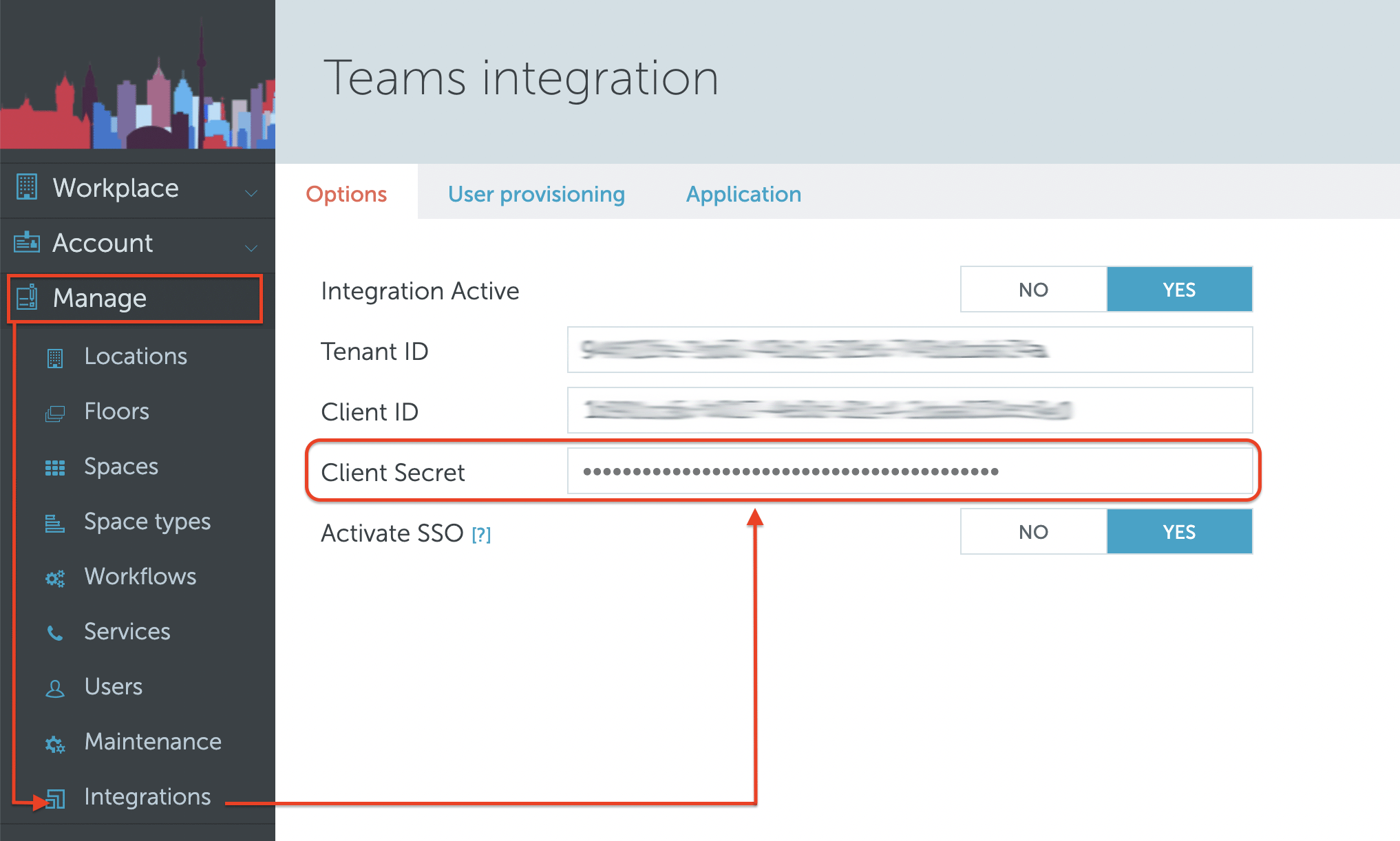Image resolution: width=1400 pixels, height=841 pixels.
Task: Click the Spaces grid icon
Action: [55, 468]
